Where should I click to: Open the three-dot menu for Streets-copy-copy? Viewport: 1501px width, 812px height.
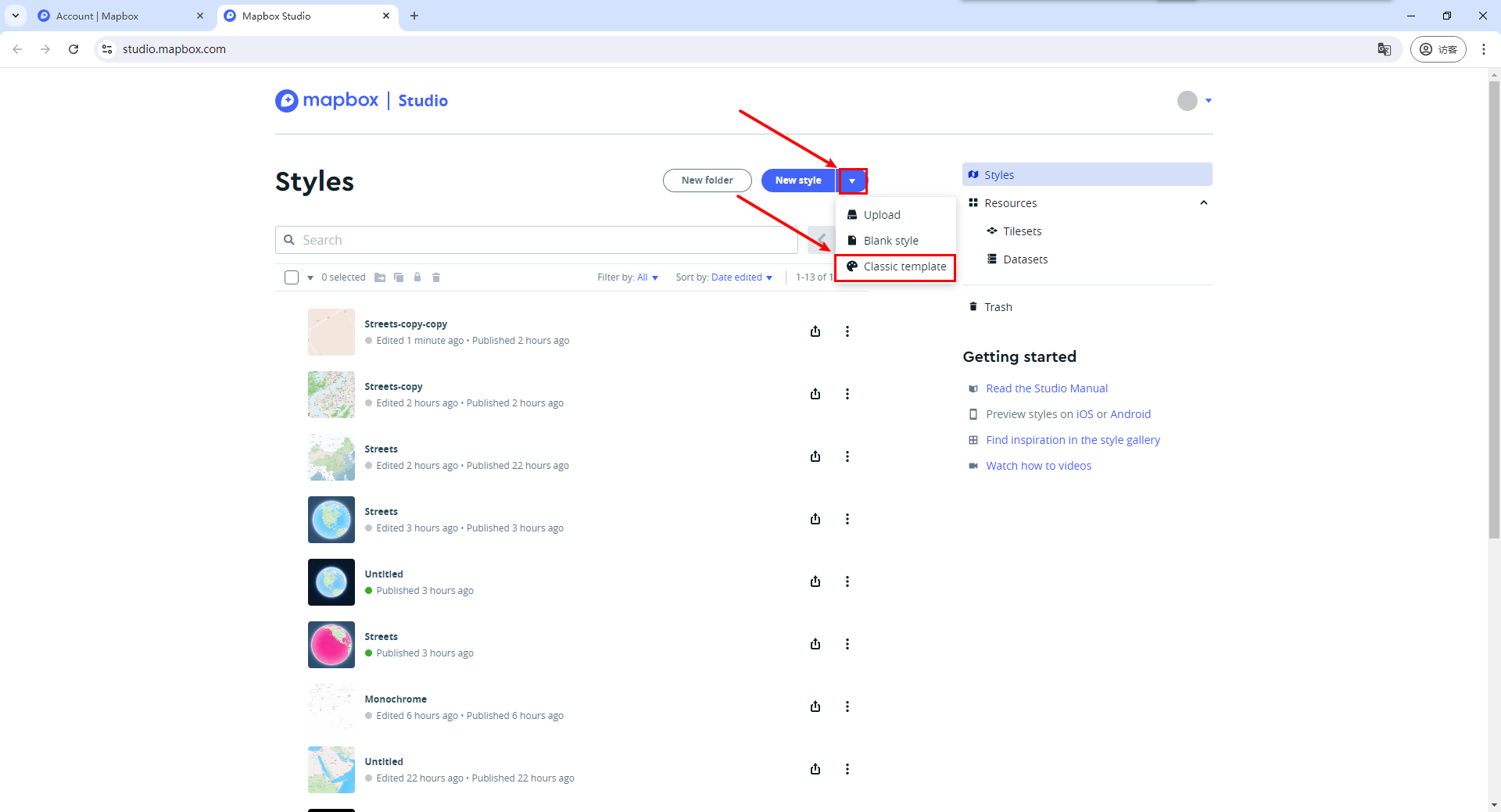[x=847, y=331]
